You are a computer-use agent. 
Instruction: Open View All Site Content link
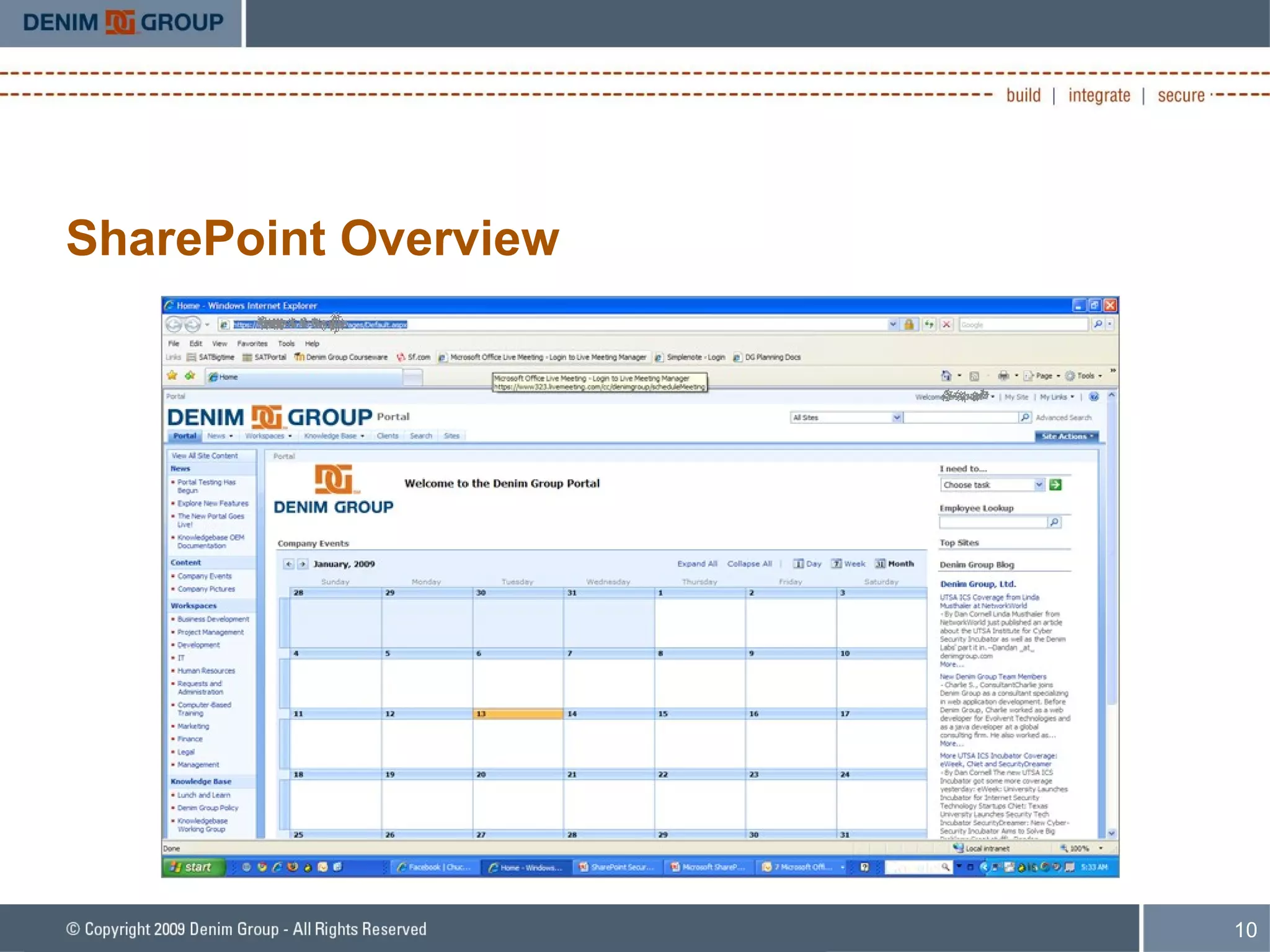point(205,456)
